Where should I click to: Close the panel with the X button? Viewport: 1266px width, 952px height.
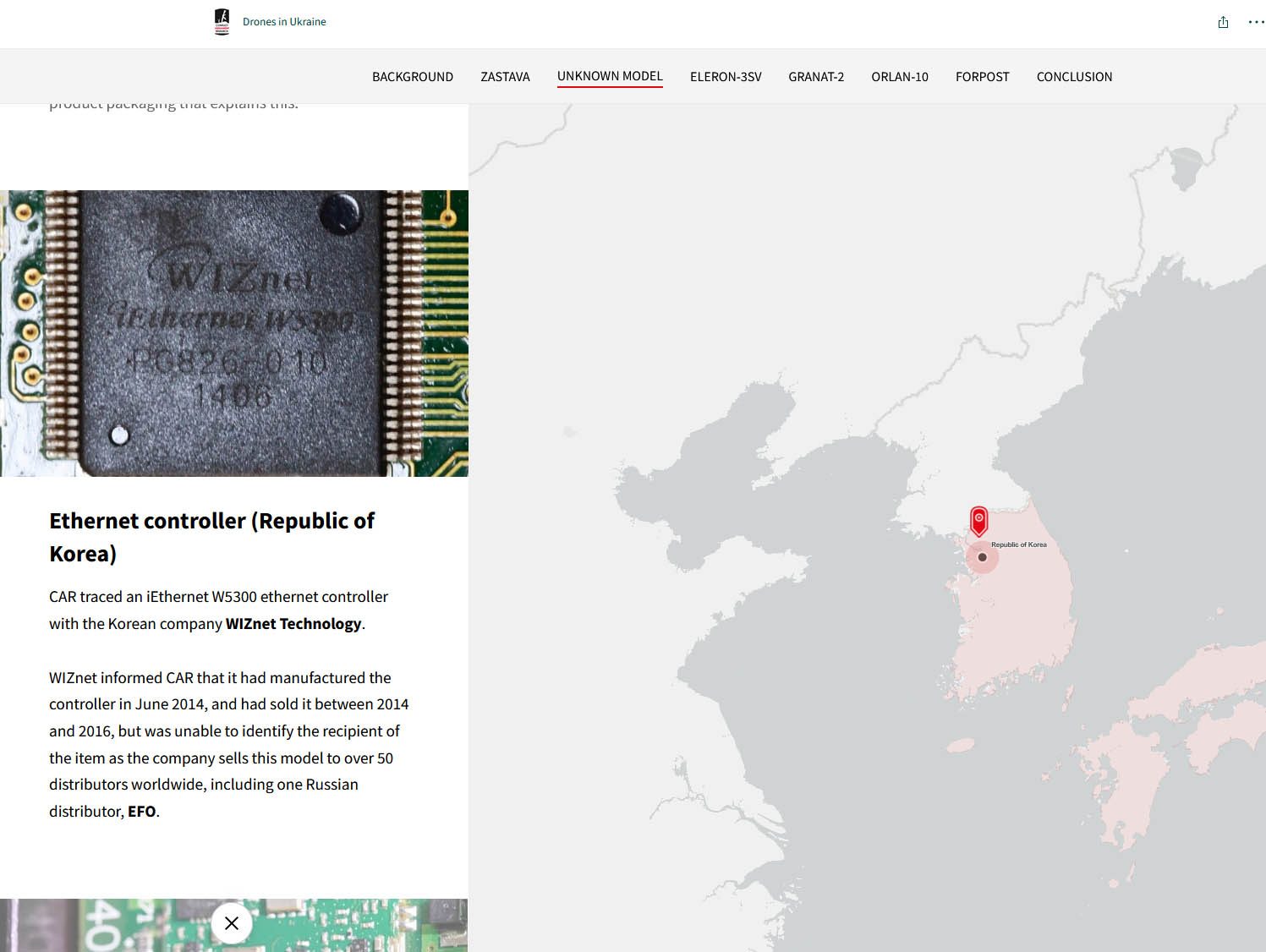click(x=232, y=923)
